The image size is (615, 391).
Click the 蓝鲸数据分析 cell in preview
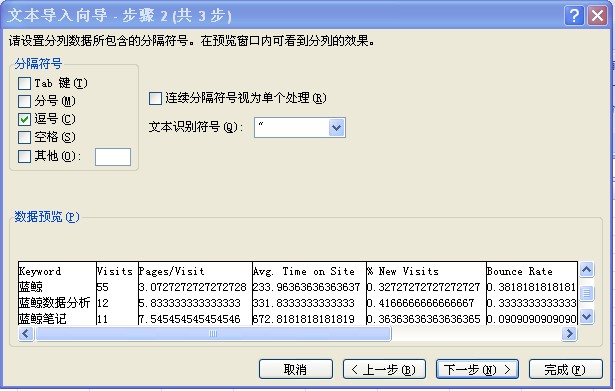pyautogui.click(x=54, y=303)
